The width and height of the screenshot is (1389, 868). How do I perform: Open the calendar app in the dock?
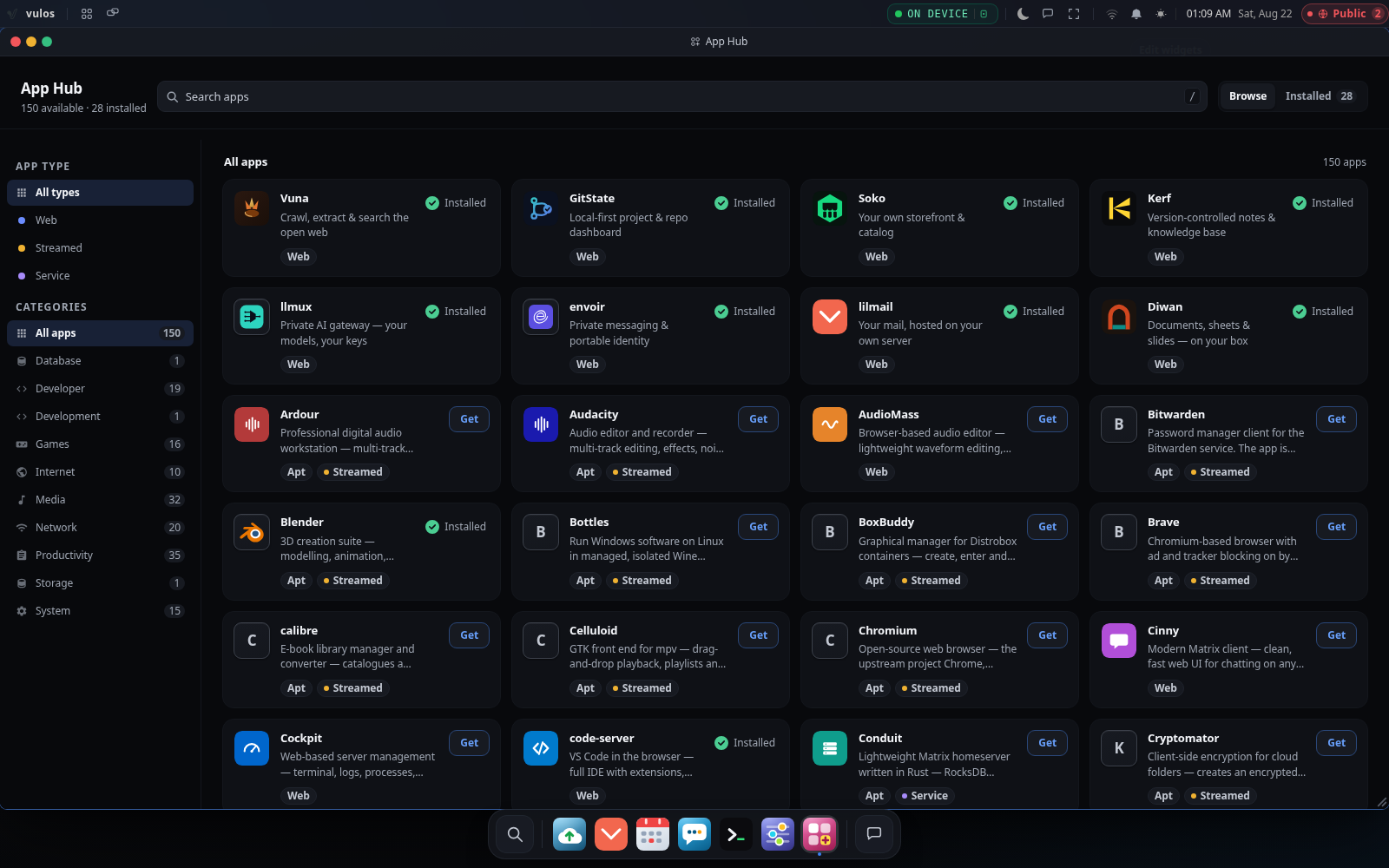pyautogui.click(x=653, y=834)
